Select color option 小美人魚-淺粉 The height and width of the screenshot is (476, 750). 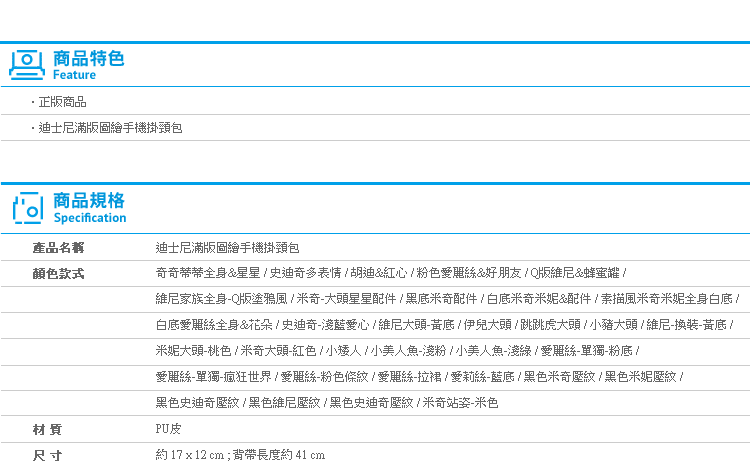pos(408,351)
